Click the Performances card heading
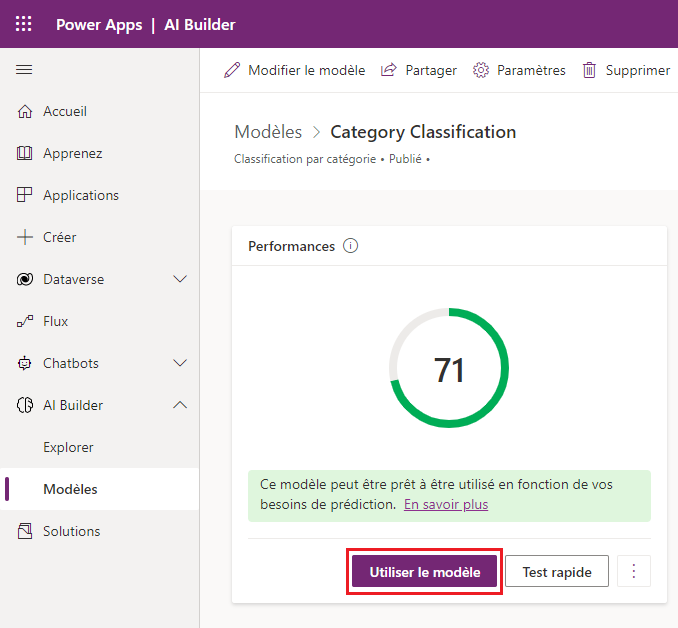 [291, 246]
